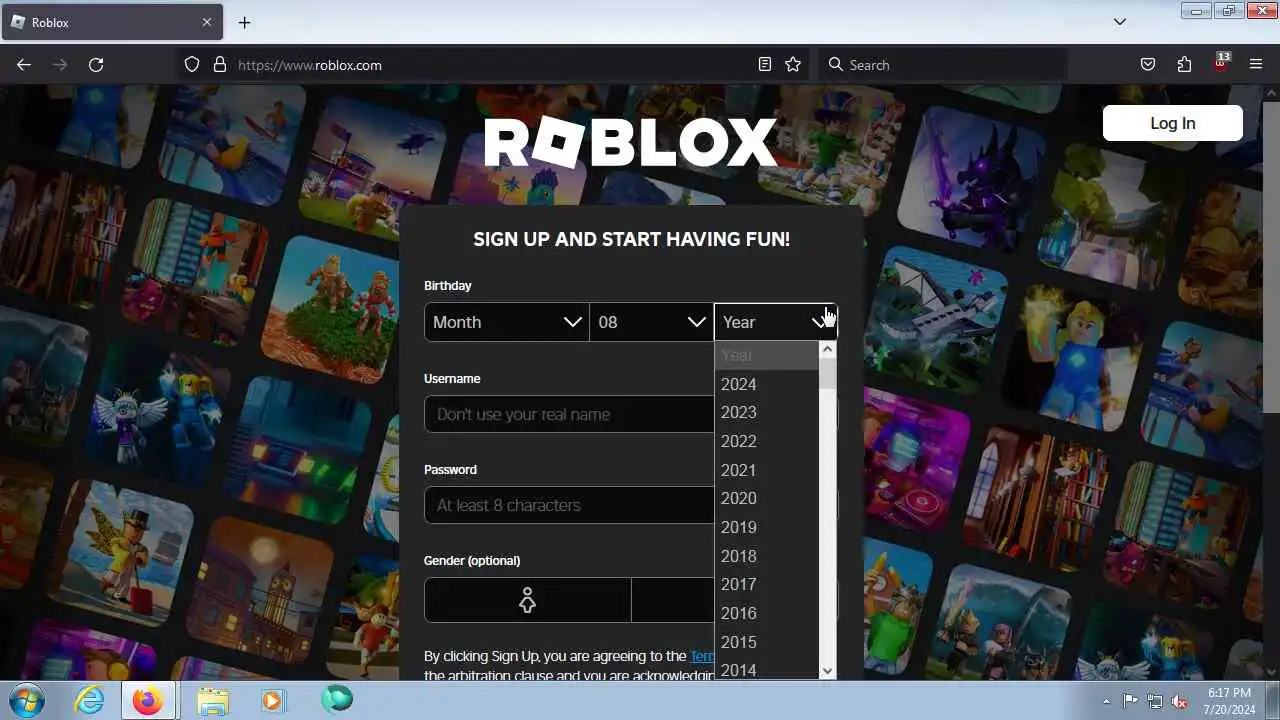
Task: Open the tracking protection shield icon
Action: [192, 65]
